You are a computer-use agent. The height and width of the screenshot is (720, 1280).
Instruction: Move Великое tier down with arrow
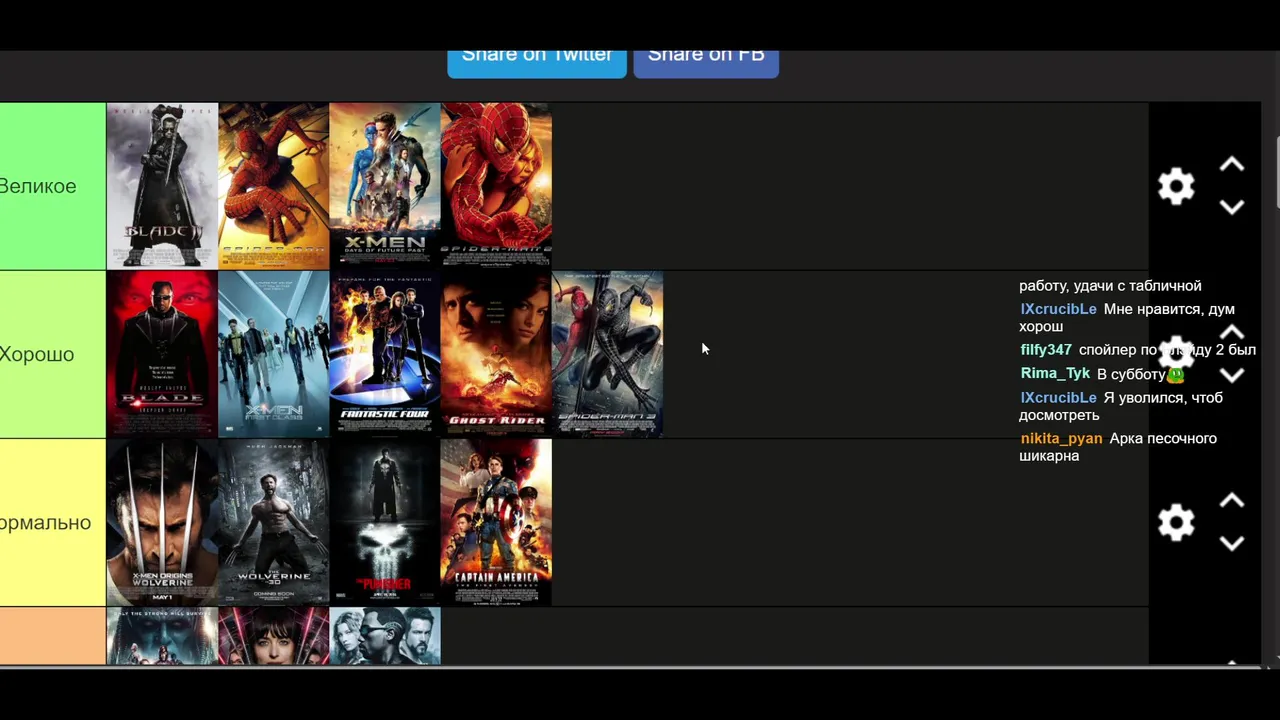coord(1232,207)
